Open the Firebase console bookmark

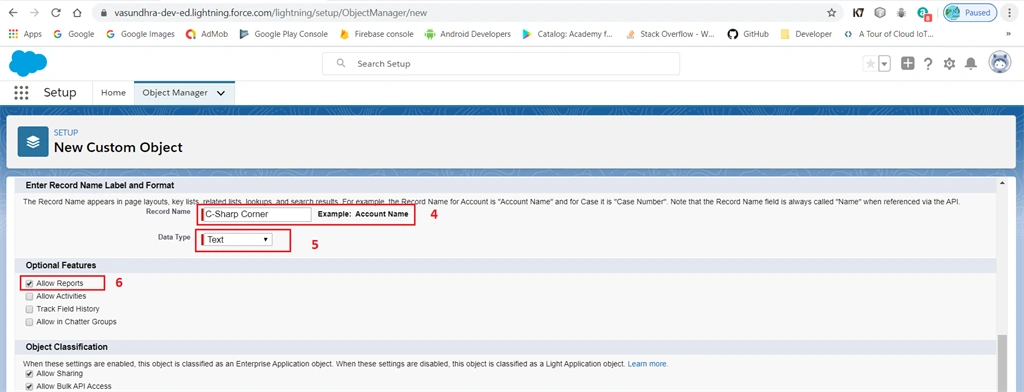(377, 34)
